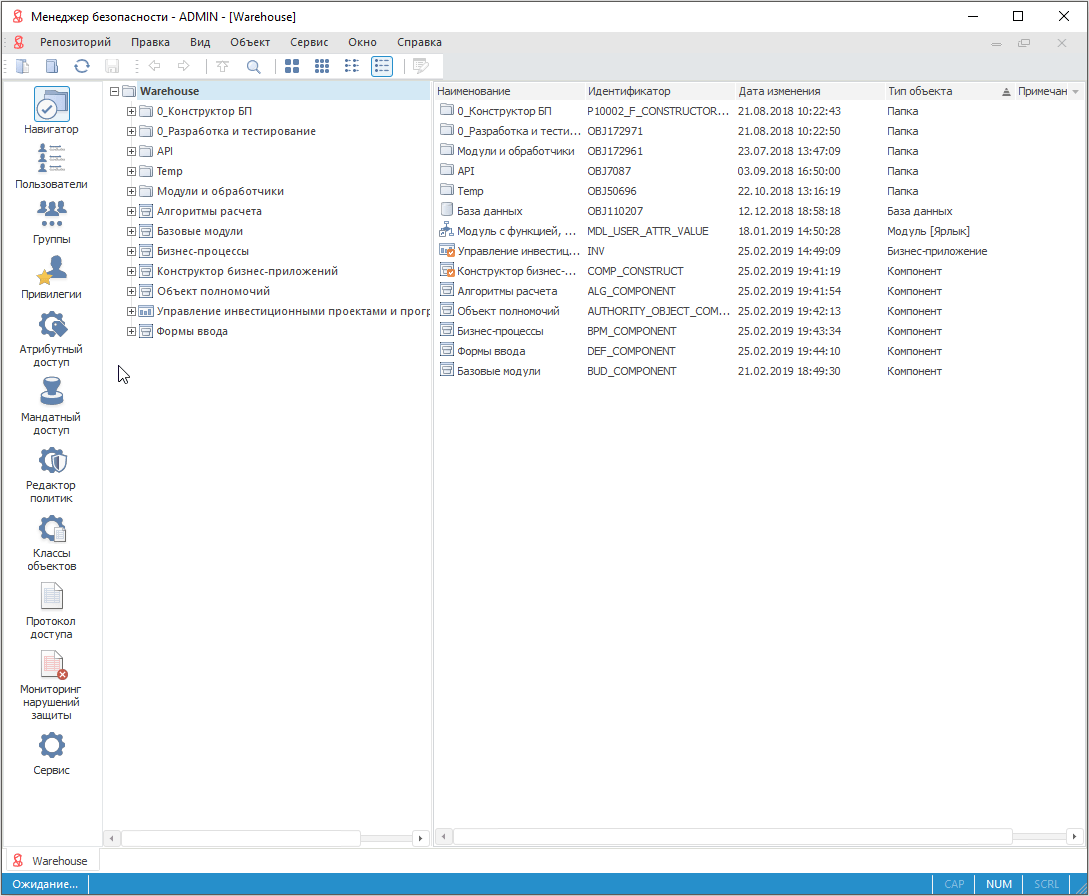This screenshot has width=1089, height=896.
Task: Expand 0_Разработка и тестирование tree node
Action: (131, 131)
